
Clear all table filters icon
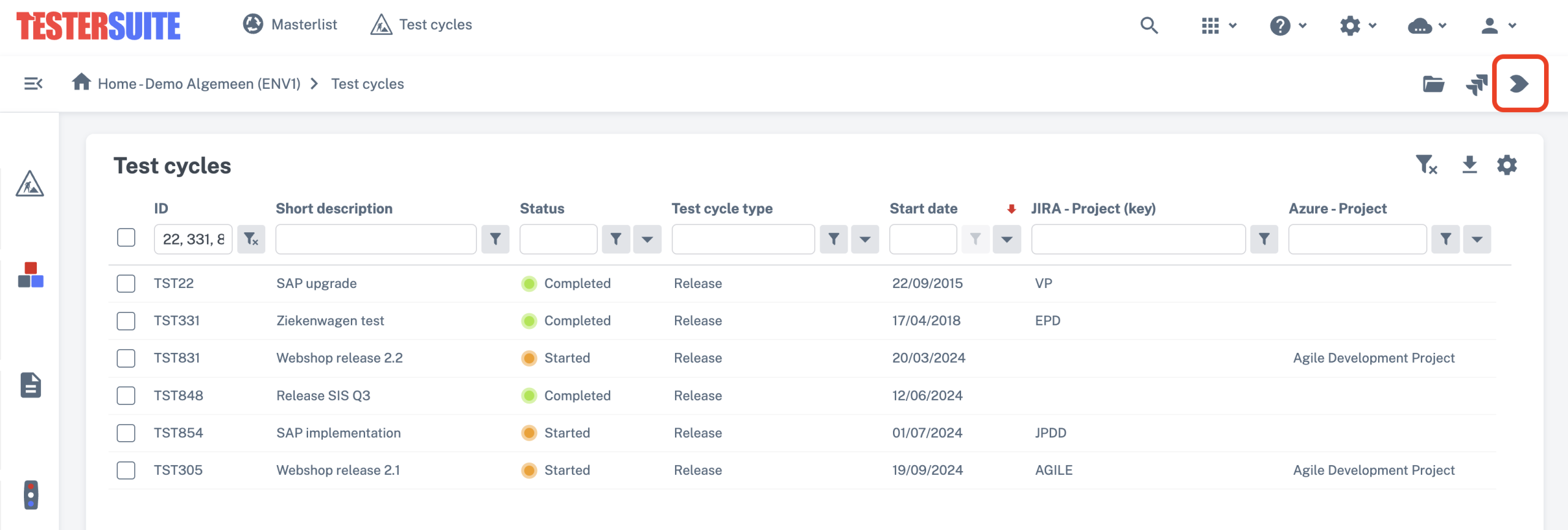[x=1426, y=165]
